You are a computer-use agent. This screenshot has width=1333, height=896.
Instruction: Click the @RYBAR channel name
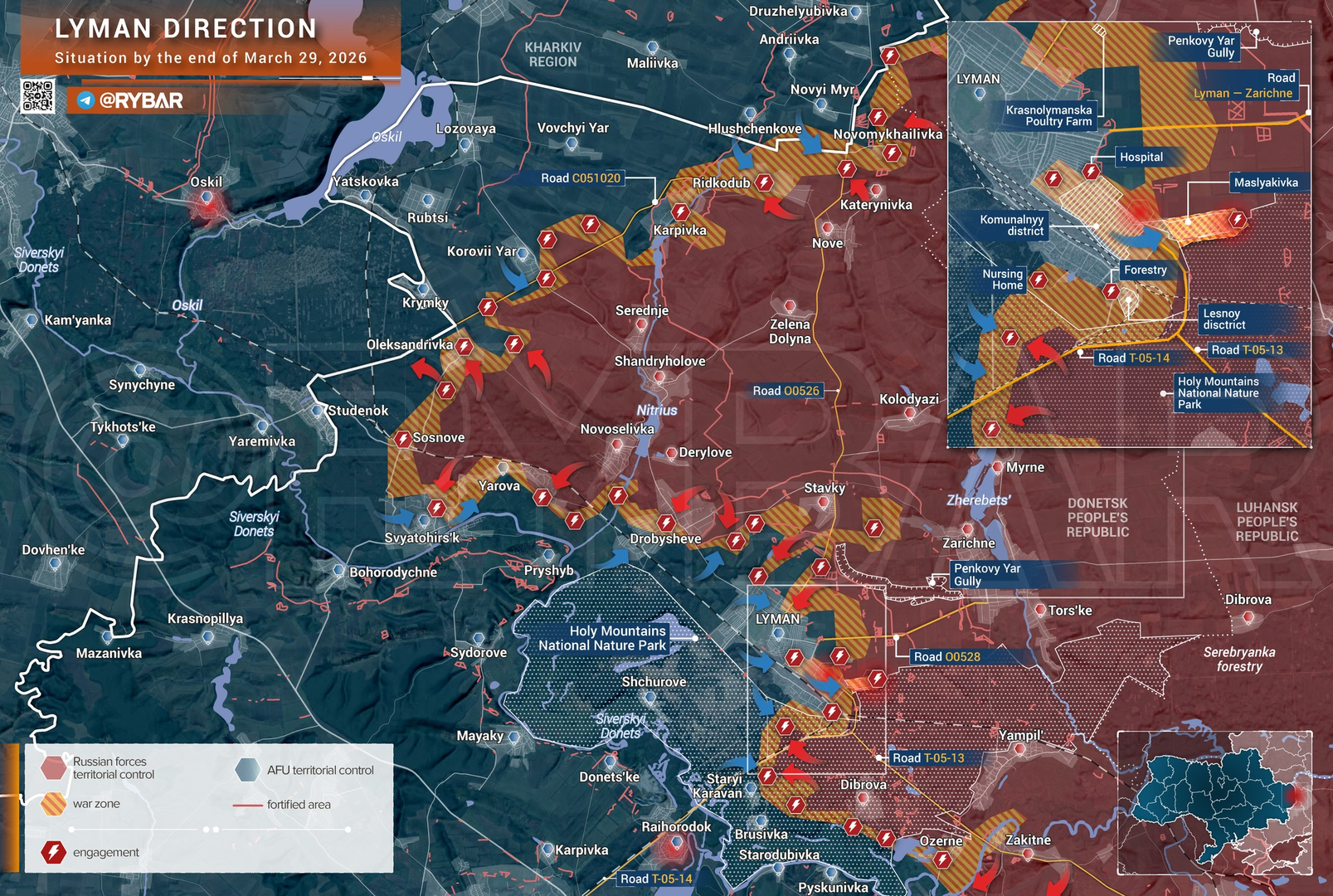141,101
